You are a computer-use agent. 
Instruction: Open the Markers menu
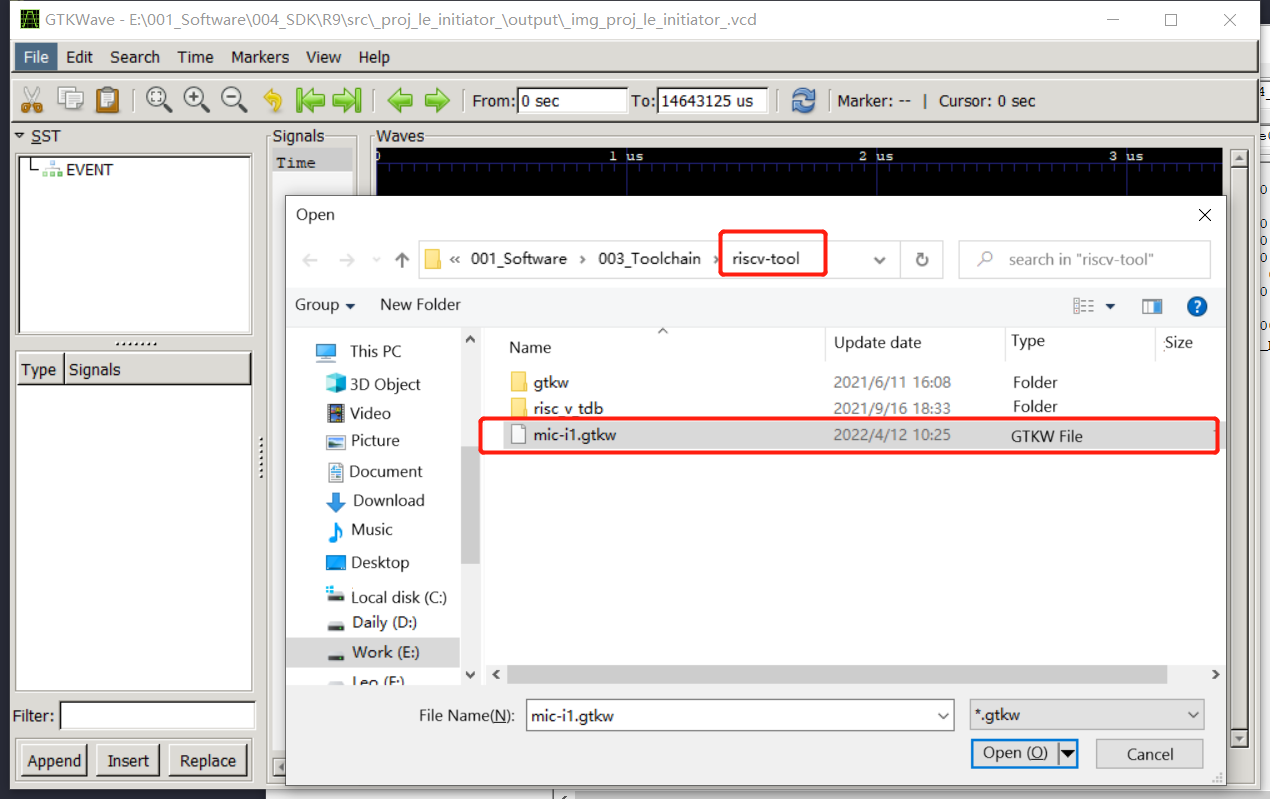click(259, 57)
